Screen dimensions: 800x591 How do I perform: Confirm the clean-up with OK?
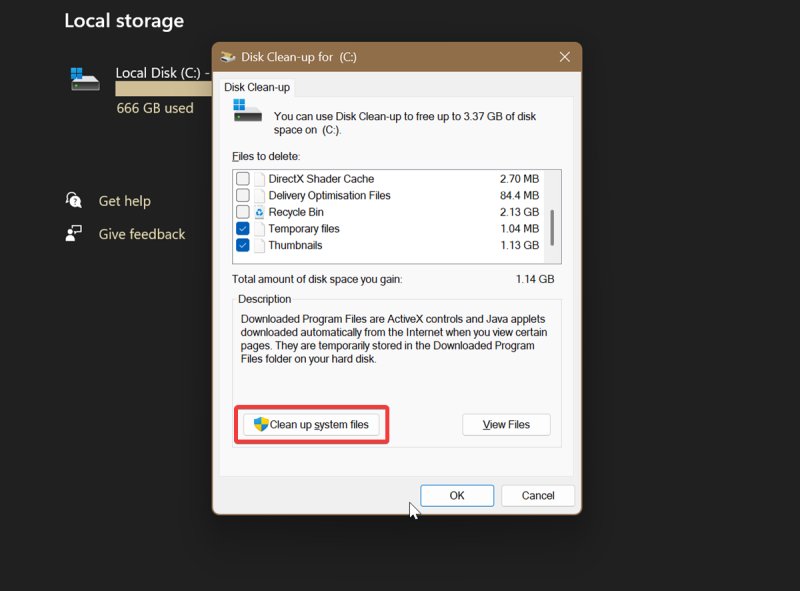(x=457, y=495)
